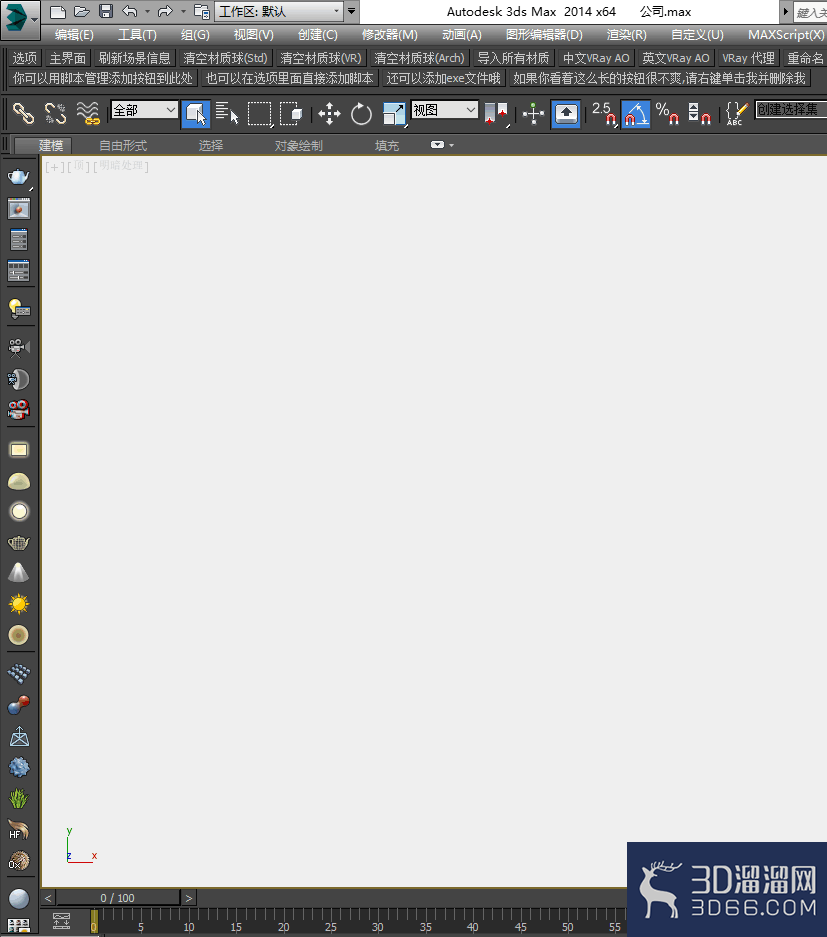827x937 pixels.
Task: Open the Redo history dropdown arrow
Action: pyautogui.click(x=183, y=11)
